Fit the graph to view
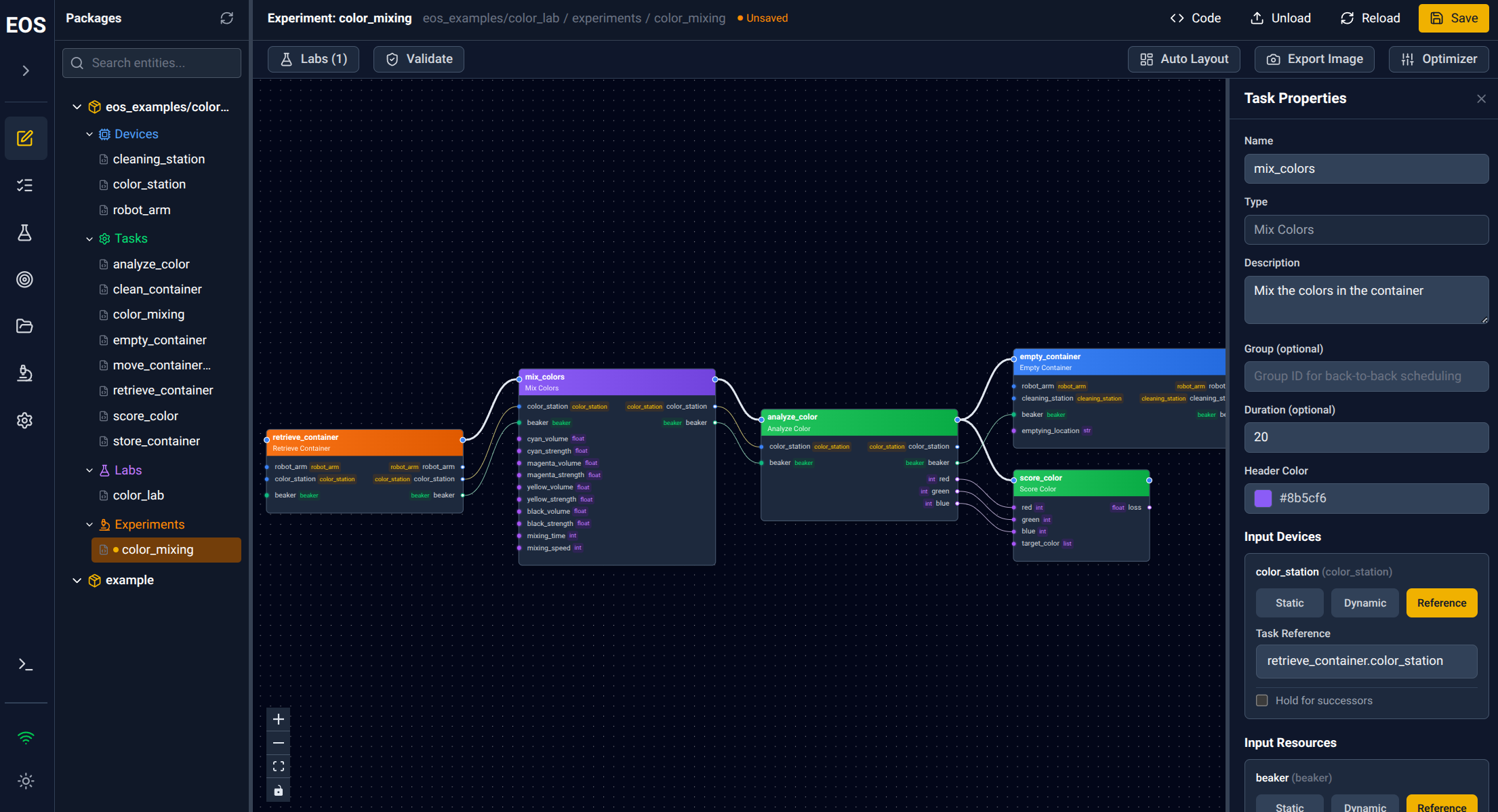The image size is (1498, 812). 278,765
